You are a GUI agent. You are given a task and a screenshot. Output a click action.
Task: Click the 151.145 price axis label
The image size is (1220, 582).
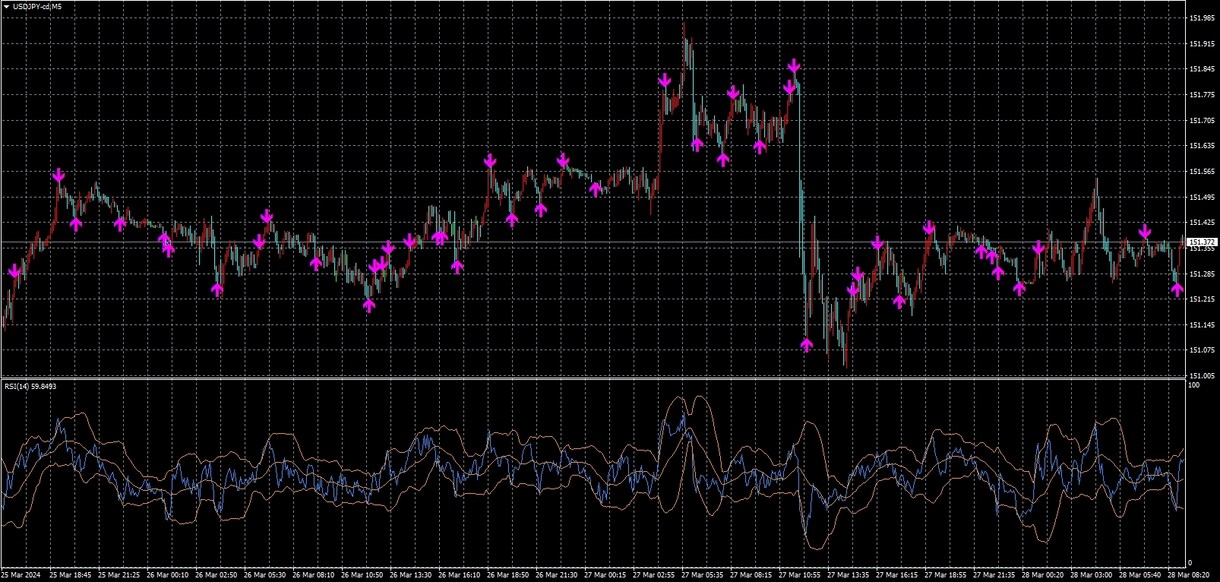[x=1202, y=325]
